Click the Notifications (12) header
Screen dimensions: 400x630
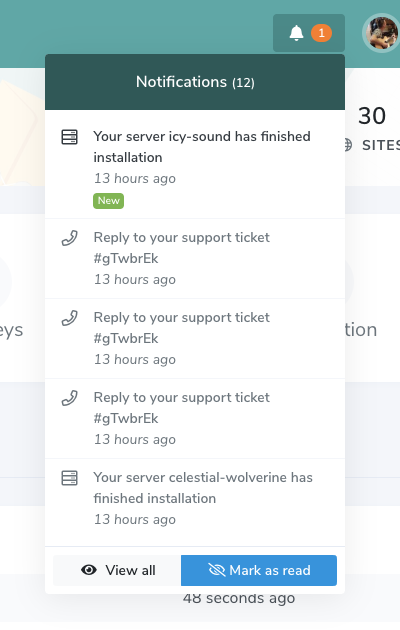point(195,82)
